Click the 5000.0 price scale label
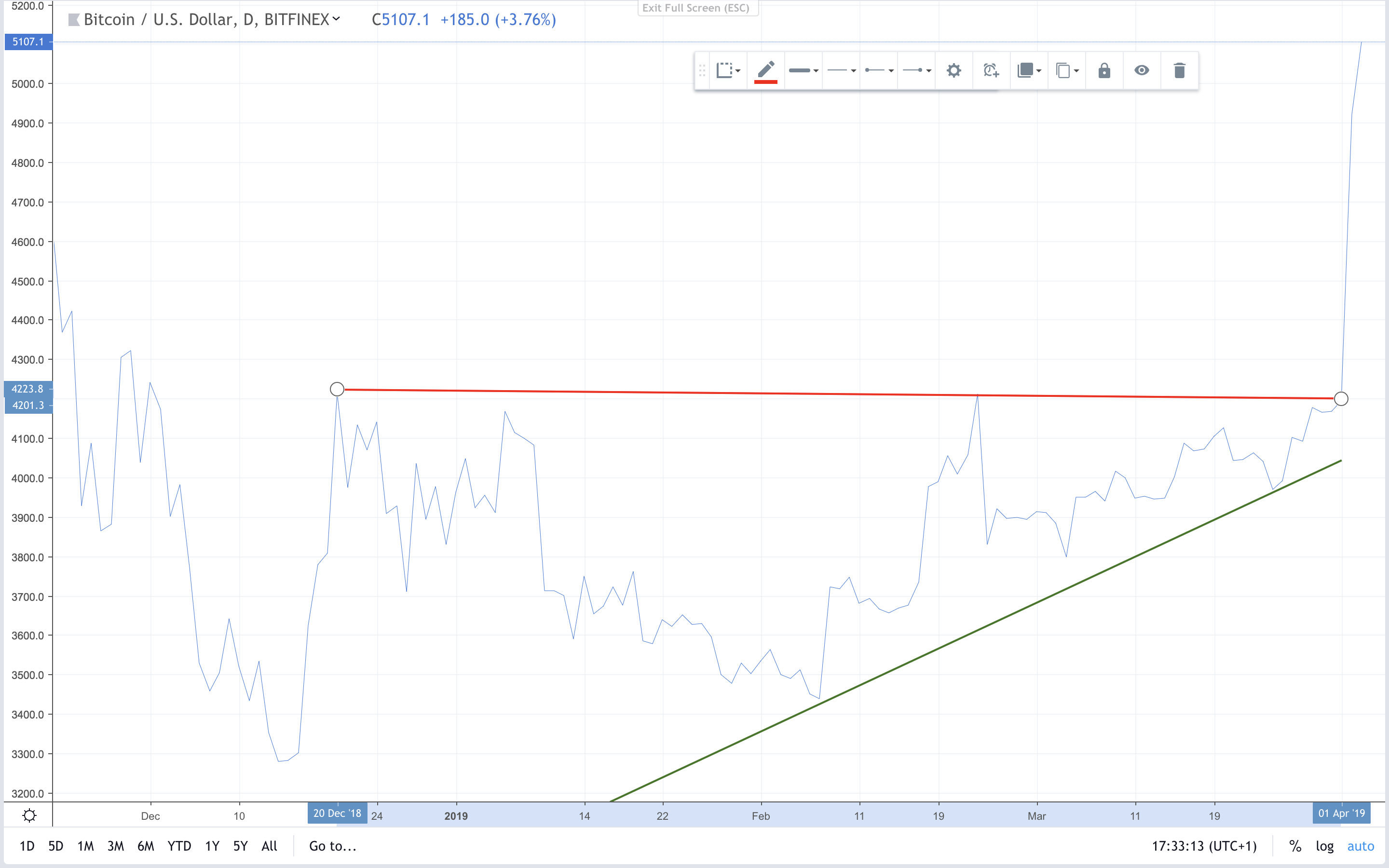The height and width of the screenshot is (868, 1389). click(27, 84)
